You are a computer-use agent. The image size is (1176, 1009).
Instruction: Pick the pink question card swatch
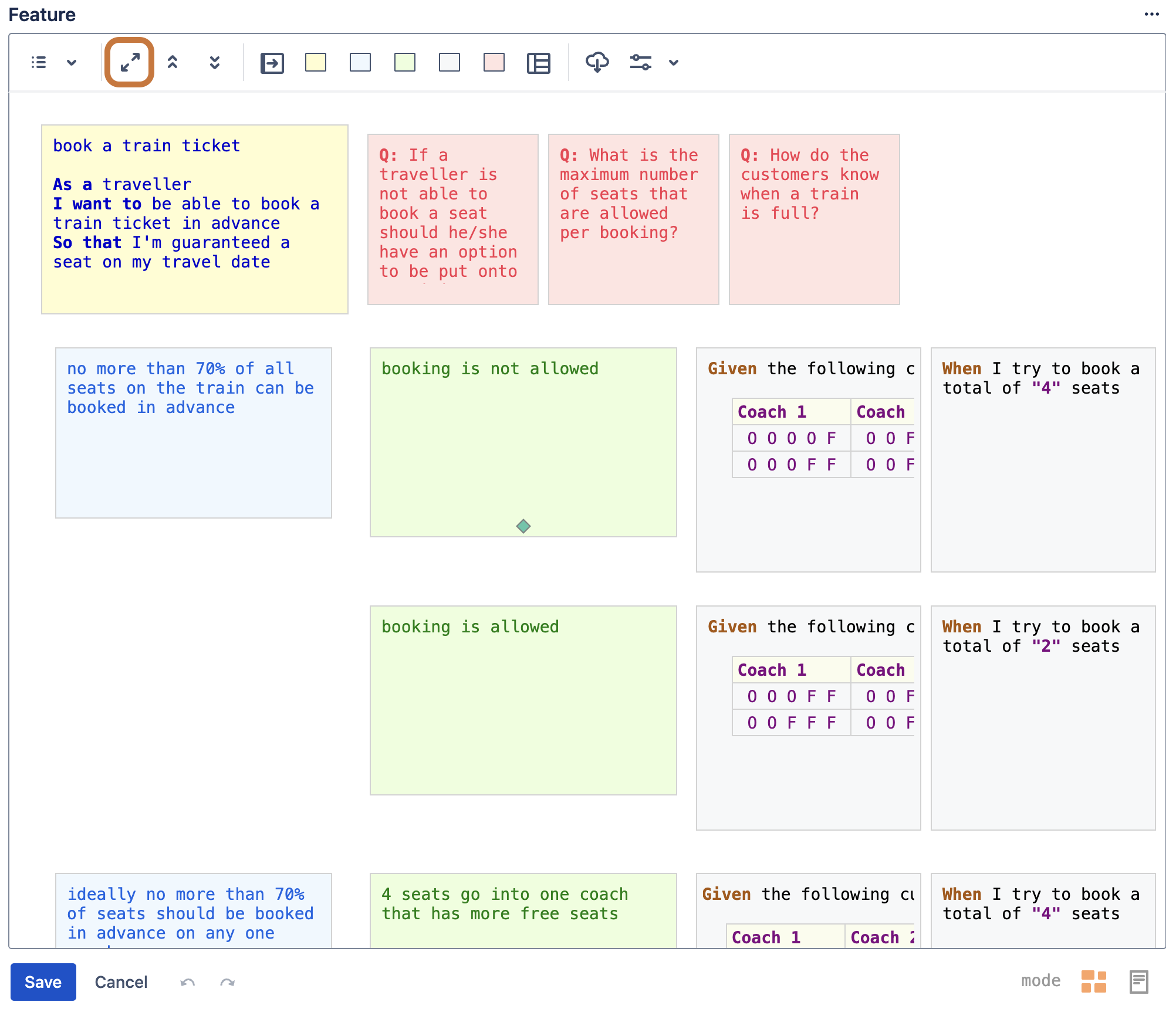pos(494,62)
